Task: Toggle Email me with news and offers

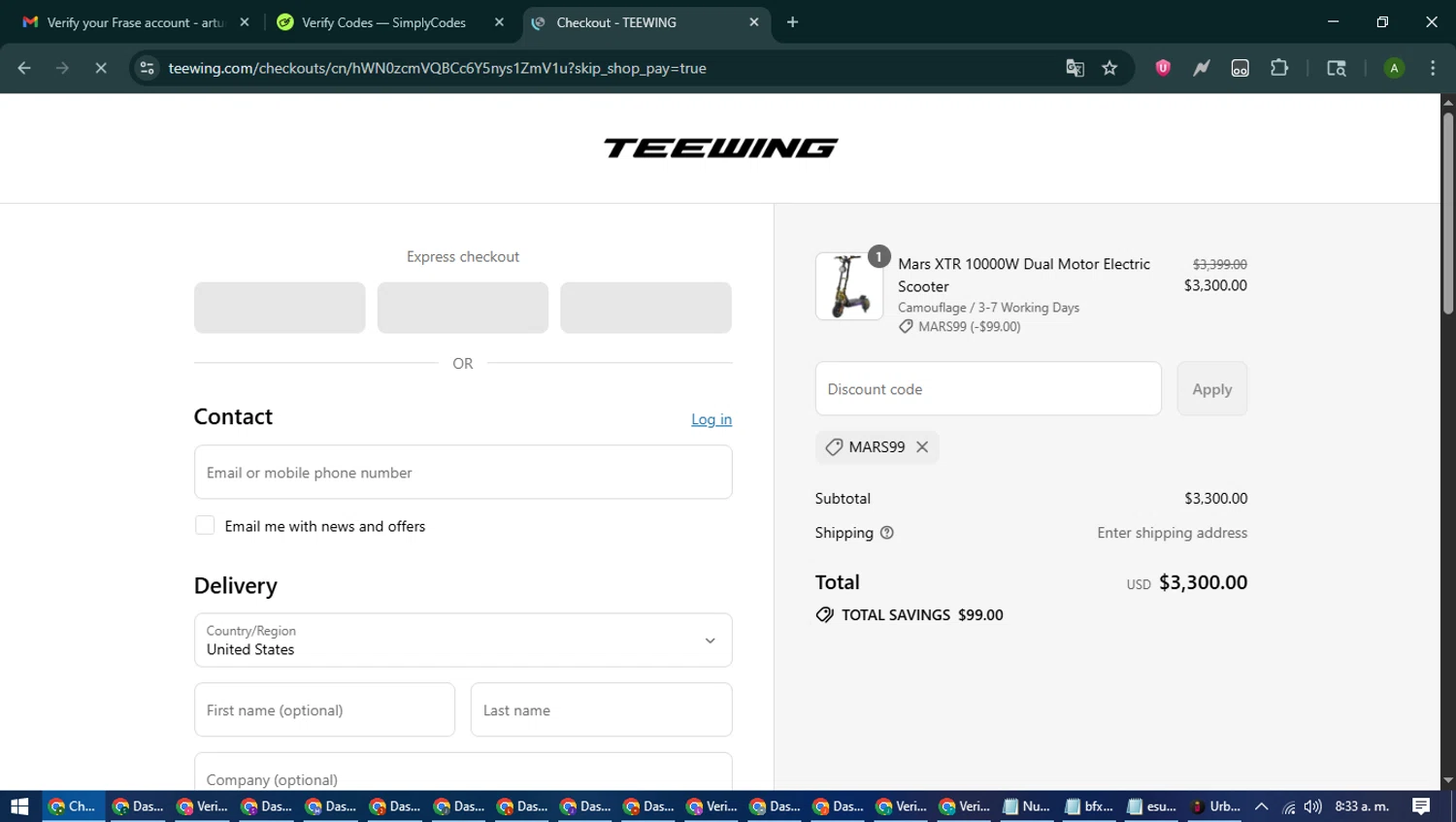Action: pyautogui.click(x=205, y=525)
